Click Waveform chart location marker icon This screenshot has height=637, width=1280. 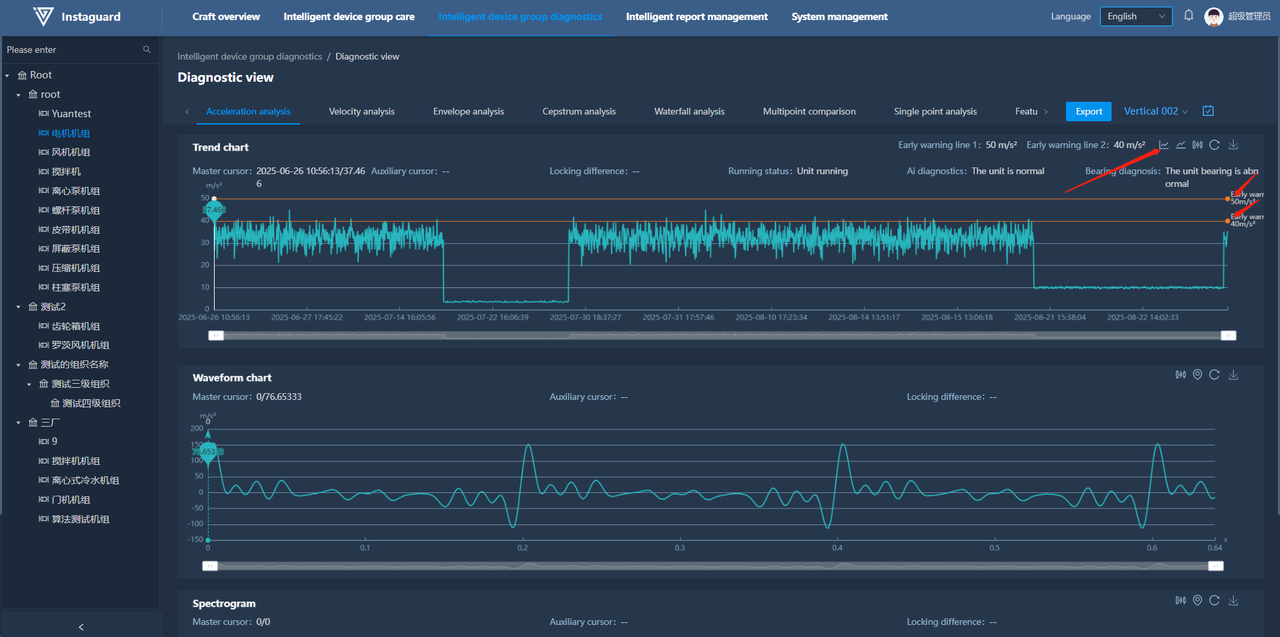(1197, 375)
